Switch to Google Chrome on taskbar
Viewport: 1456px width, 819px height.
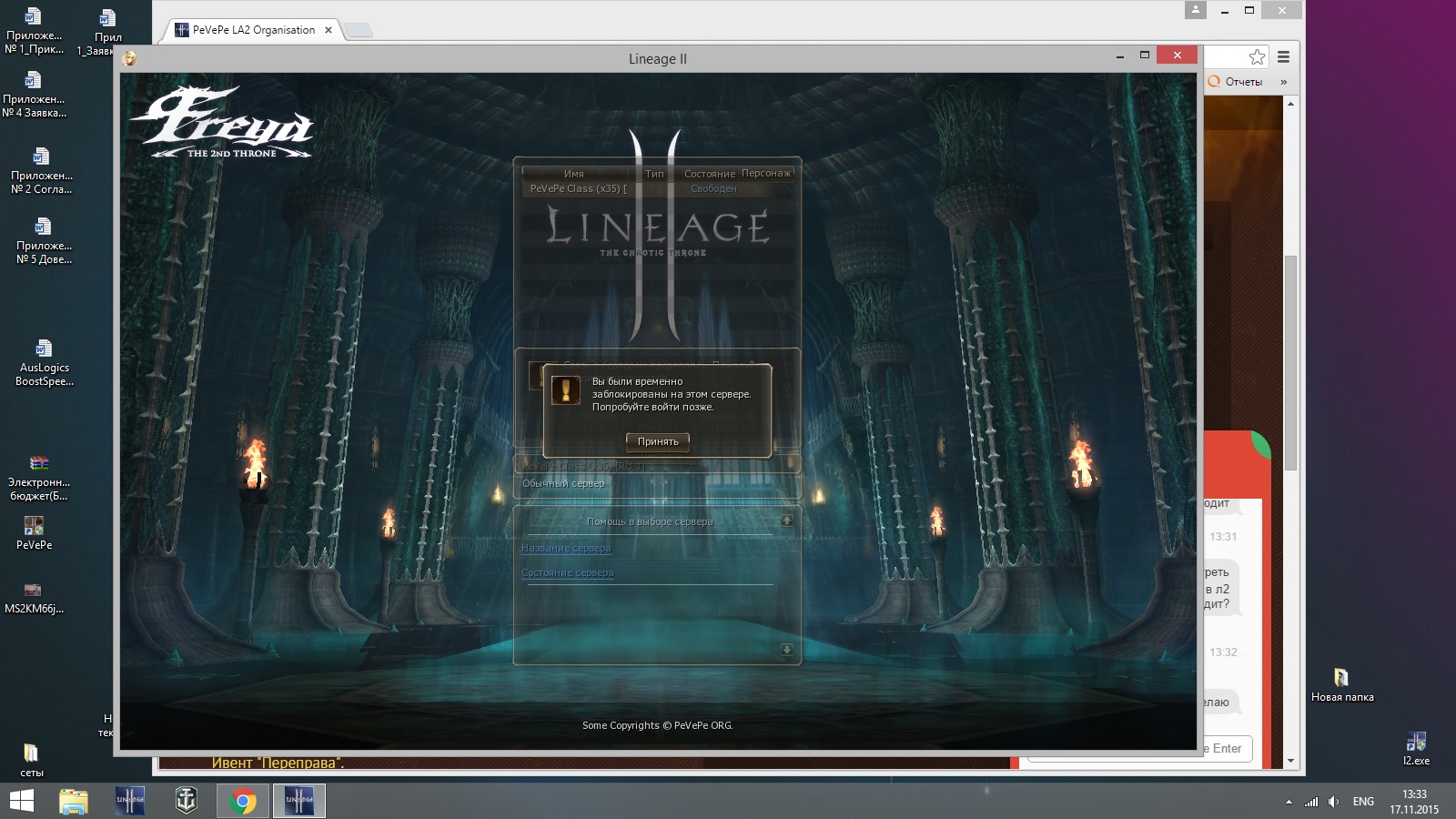pos(243,801)
